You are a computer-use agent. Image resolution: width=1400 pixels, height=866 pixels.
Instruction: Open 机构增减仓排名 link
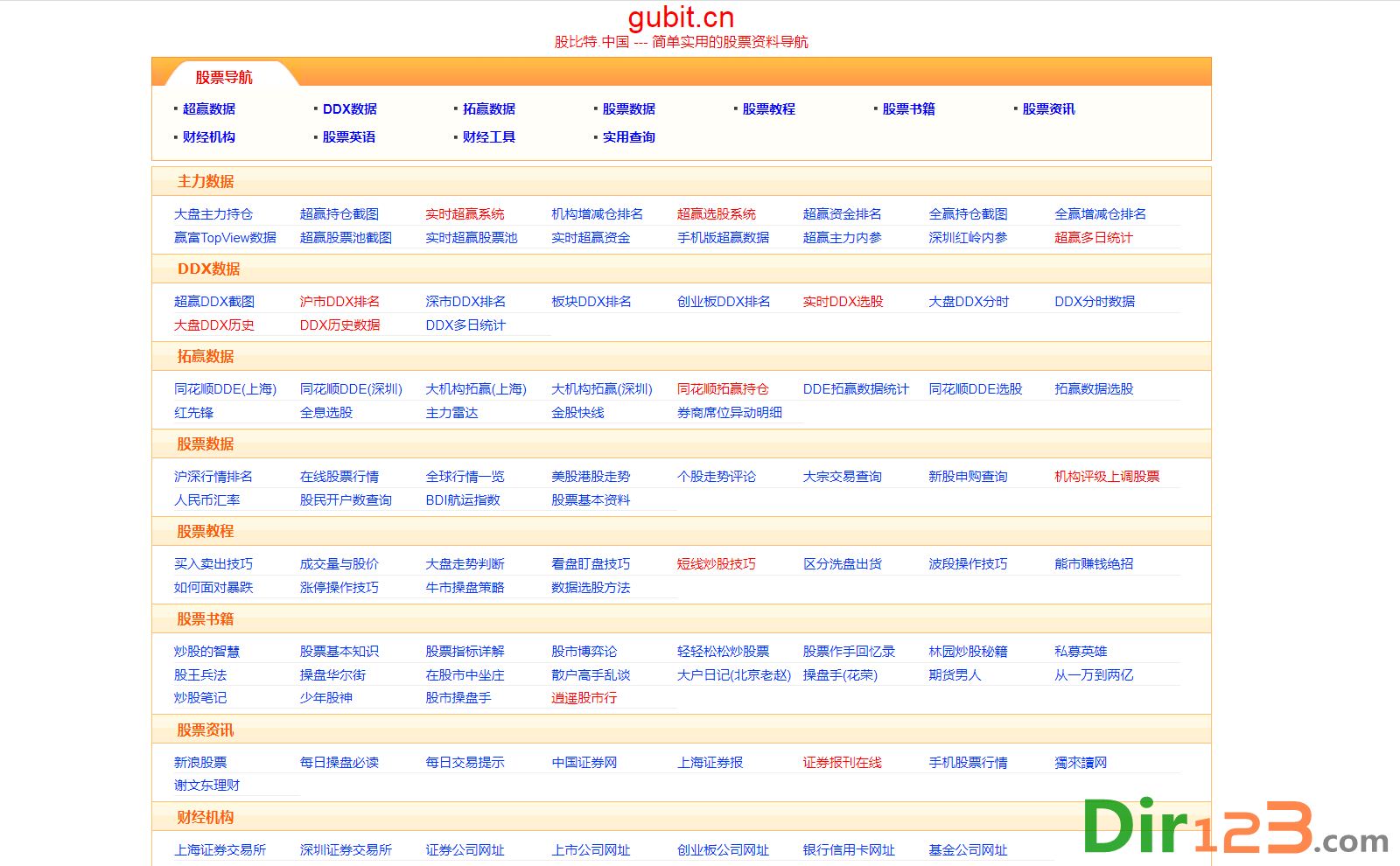pos(597,214)
